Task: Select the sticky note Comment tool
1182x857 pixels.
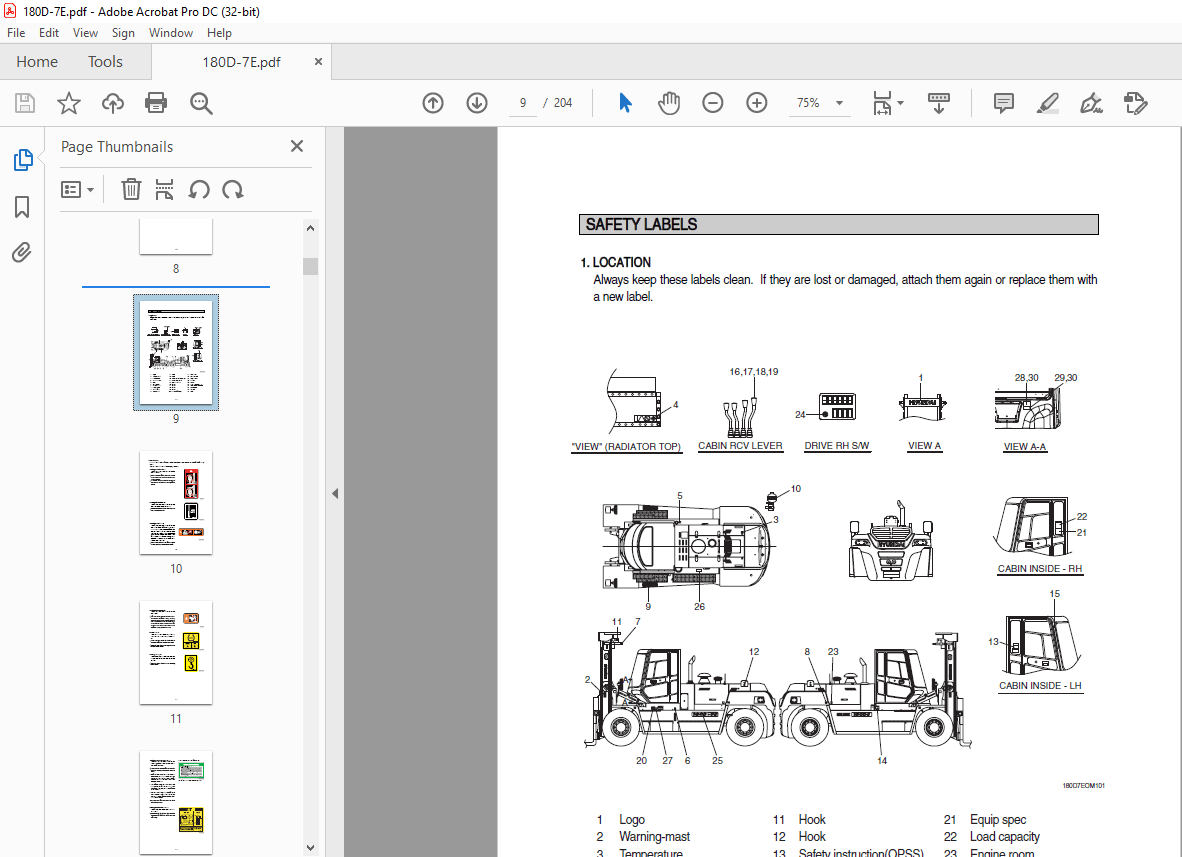Action: tap(1002, 103)
